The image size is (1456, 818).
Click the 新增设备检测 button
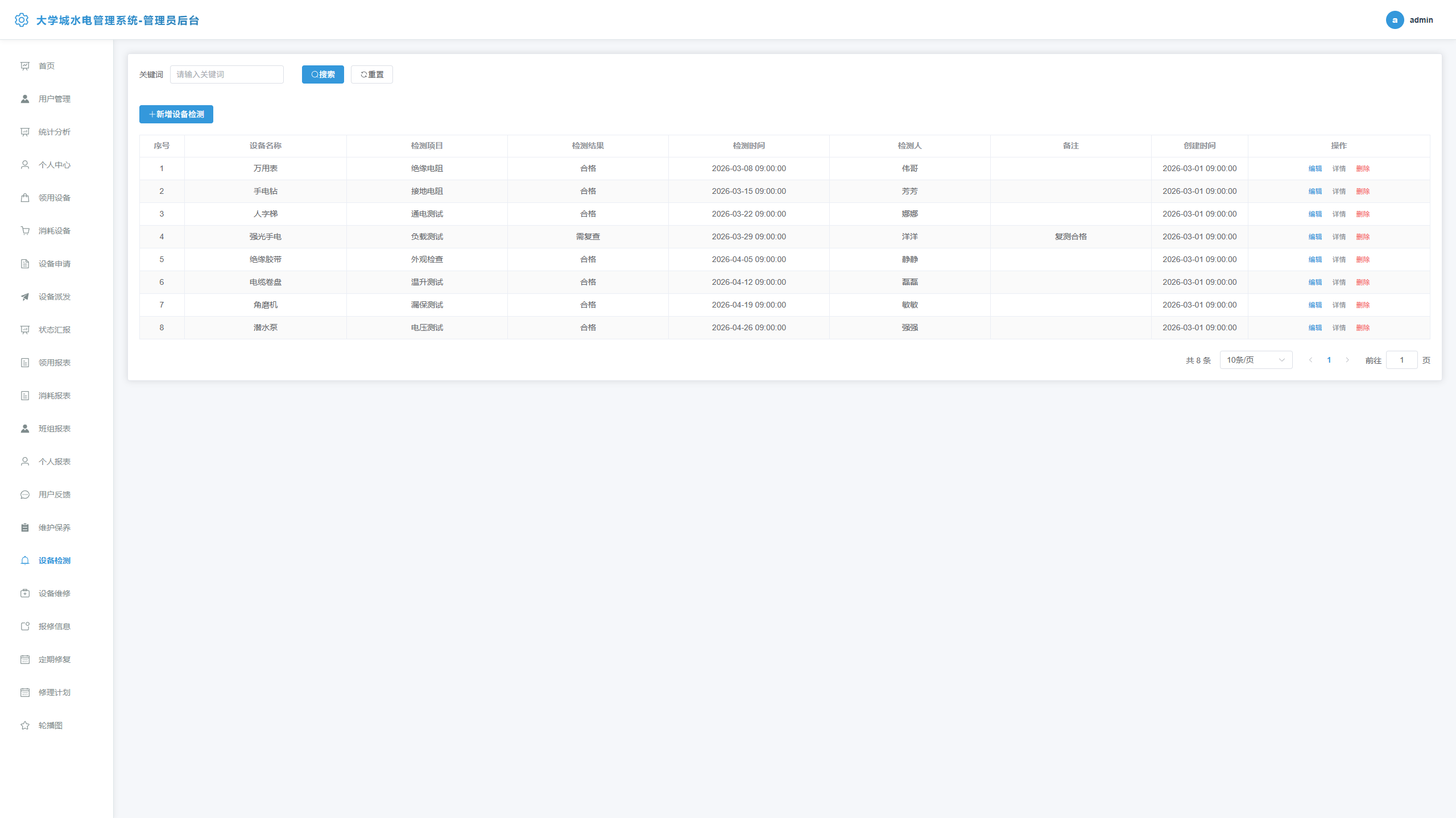pos(176,114)
